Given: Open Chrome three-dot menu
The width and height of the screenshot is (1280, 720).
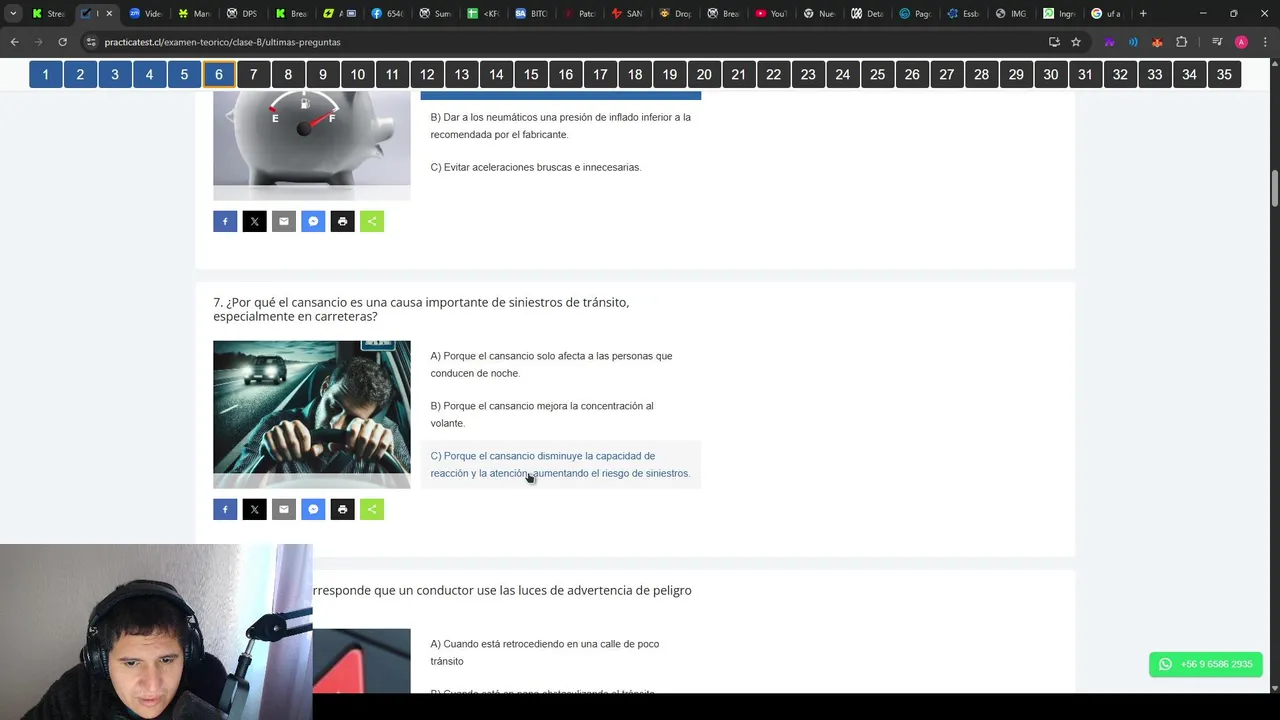Looking at the screenshot, I should (1264, 42).
